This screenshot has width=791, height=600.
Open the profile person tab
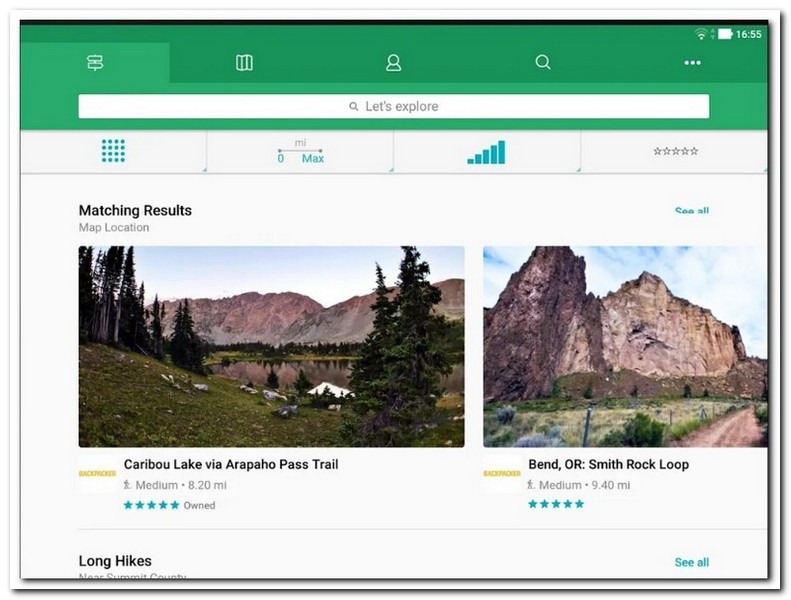click(393, 63)
